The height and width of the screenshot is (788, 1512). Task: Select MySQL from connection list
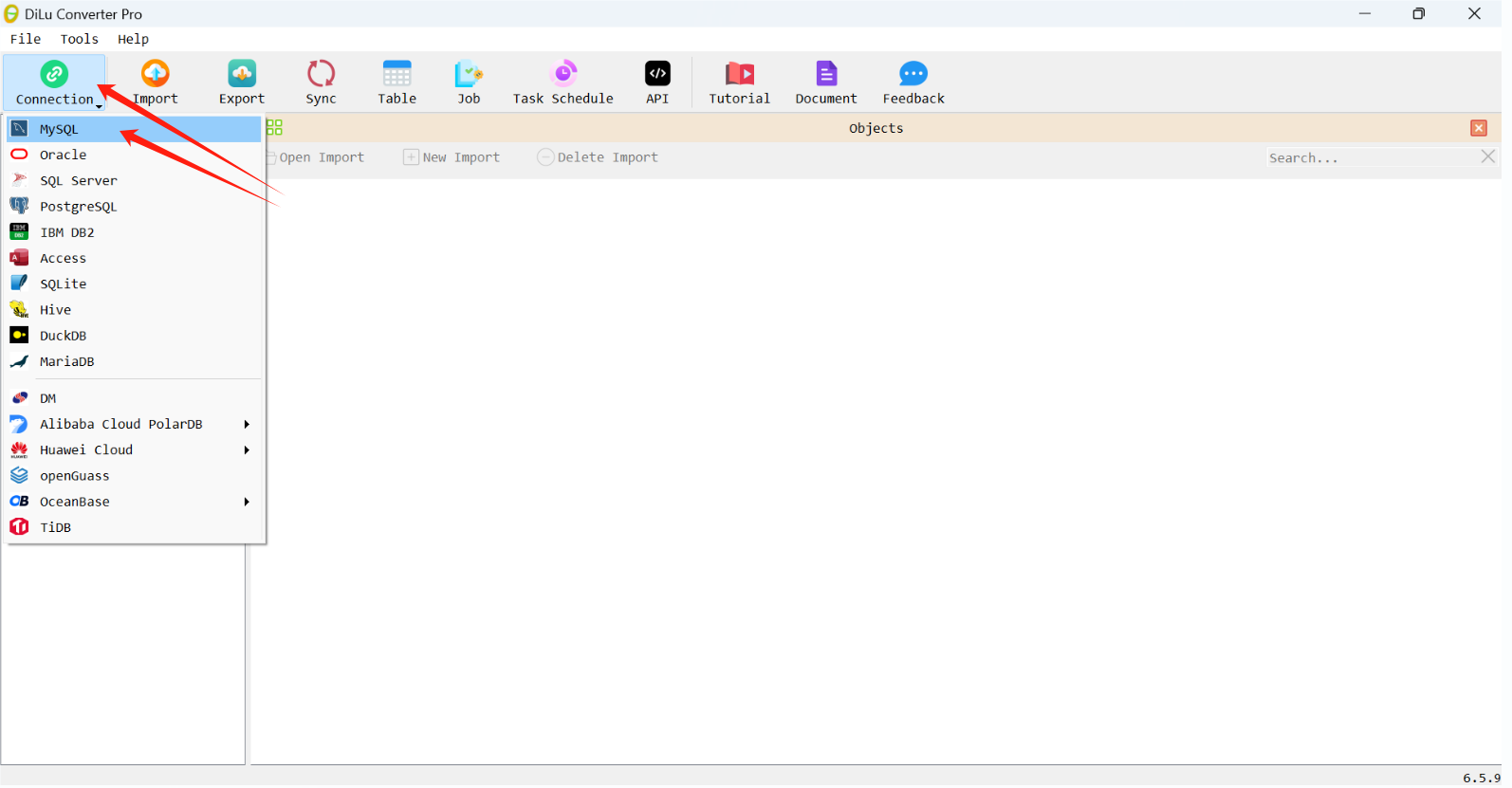(x=135, y=129)
